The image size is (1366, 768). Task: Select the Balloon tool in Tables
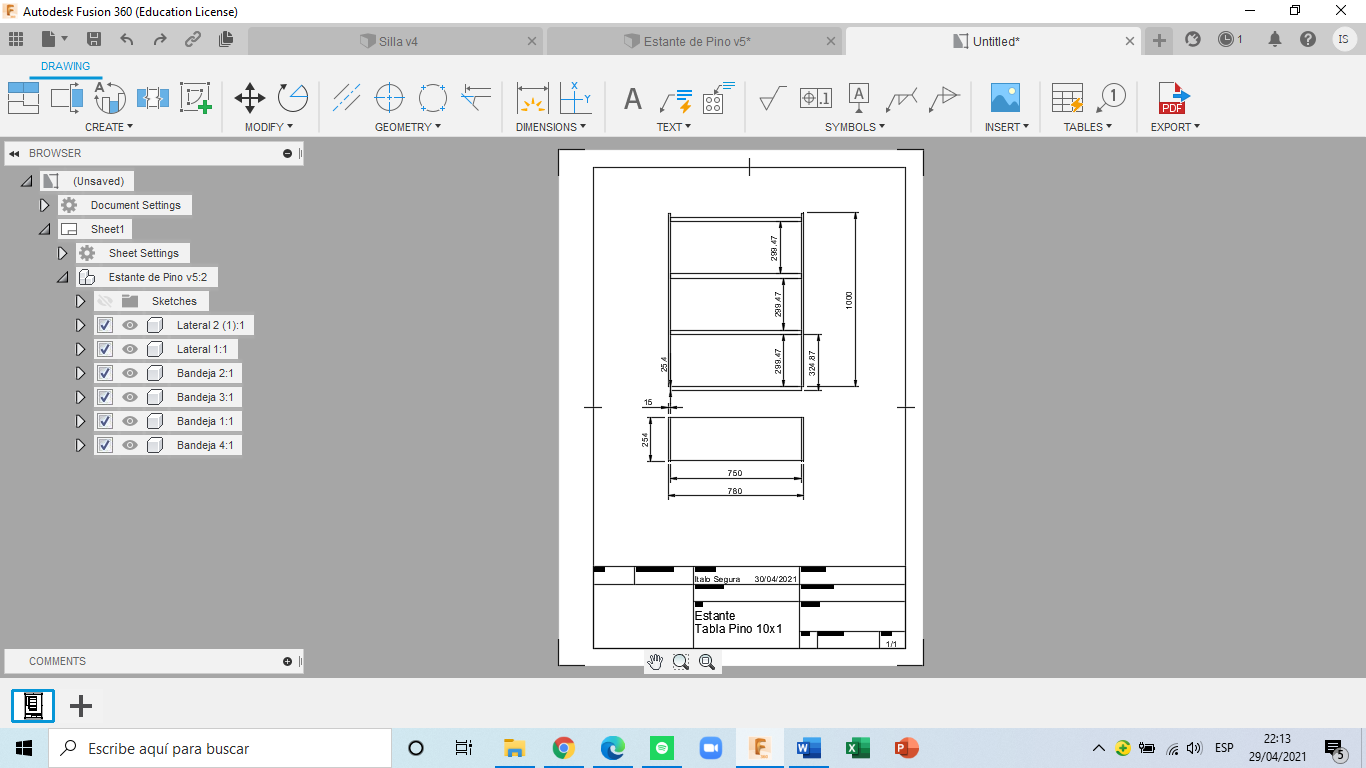tap(1111, 98)
